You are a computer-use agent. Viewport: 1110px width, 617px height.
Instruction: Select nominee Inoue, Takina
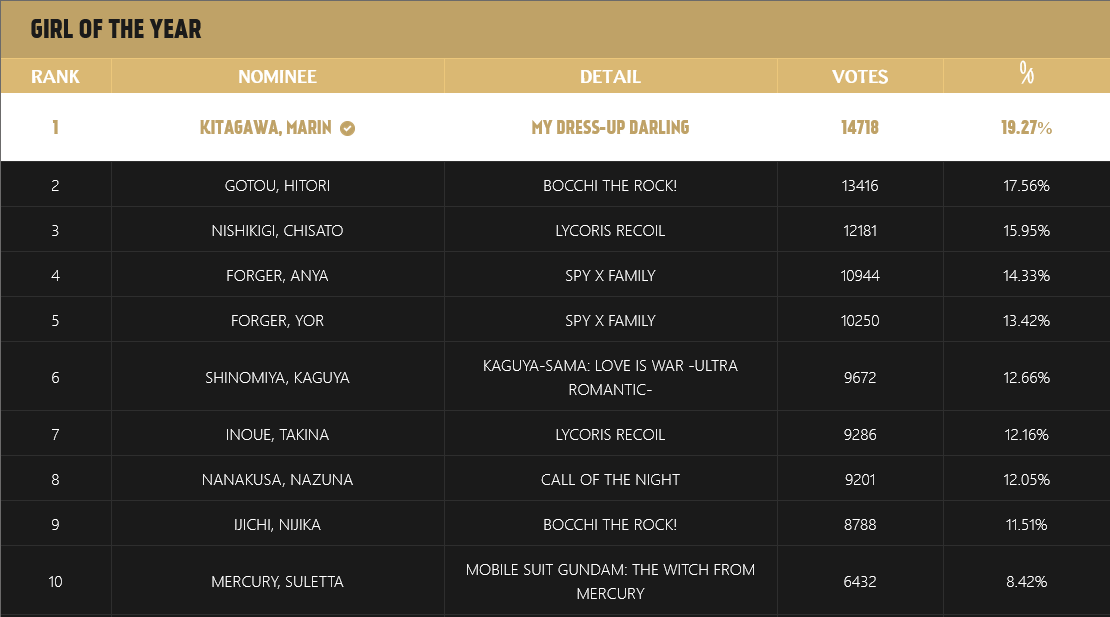point(277,435)
